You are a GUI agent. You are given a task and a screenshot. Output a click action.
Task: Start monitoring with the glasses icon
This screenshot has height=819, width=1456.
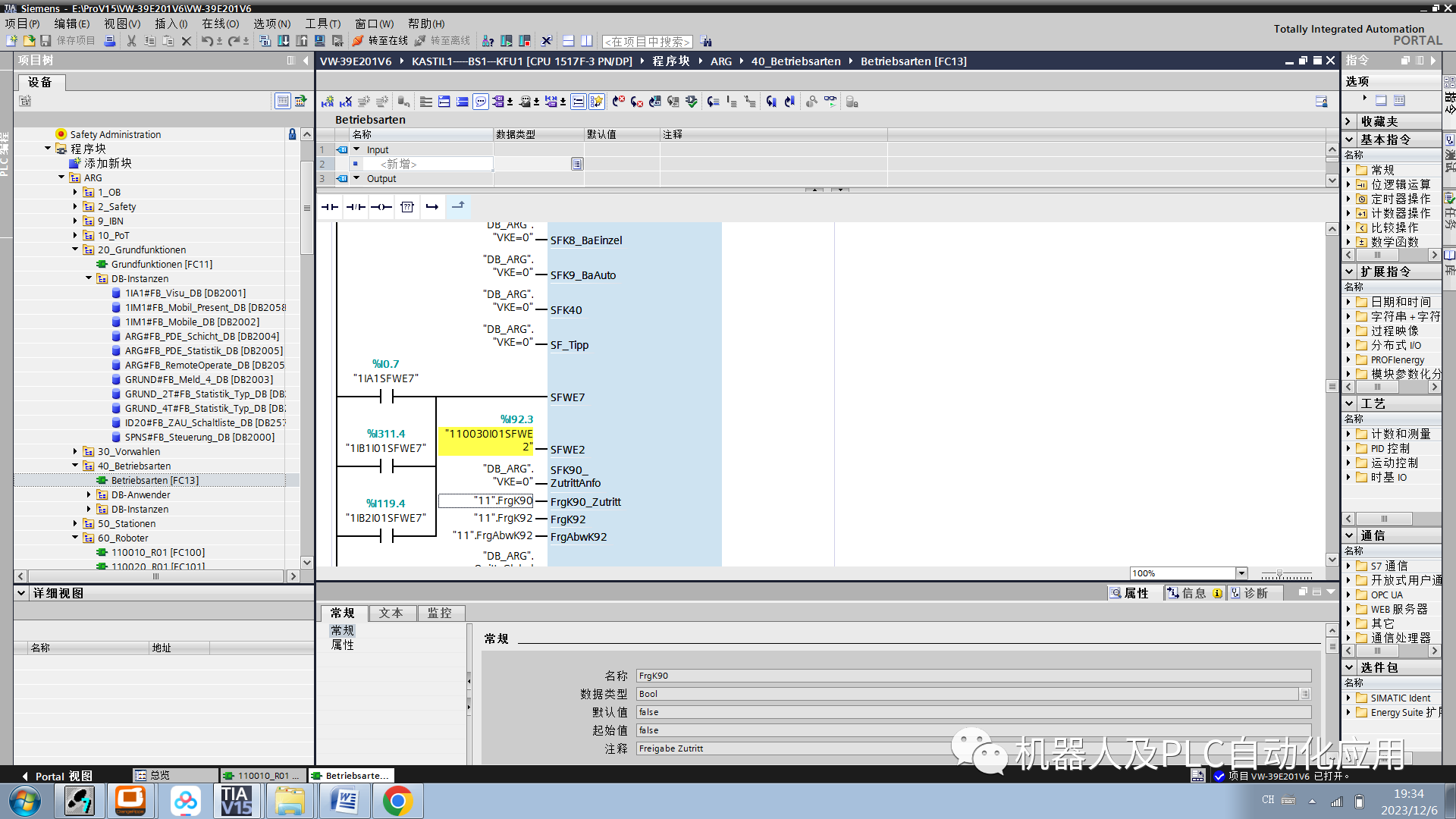[830, 102]
